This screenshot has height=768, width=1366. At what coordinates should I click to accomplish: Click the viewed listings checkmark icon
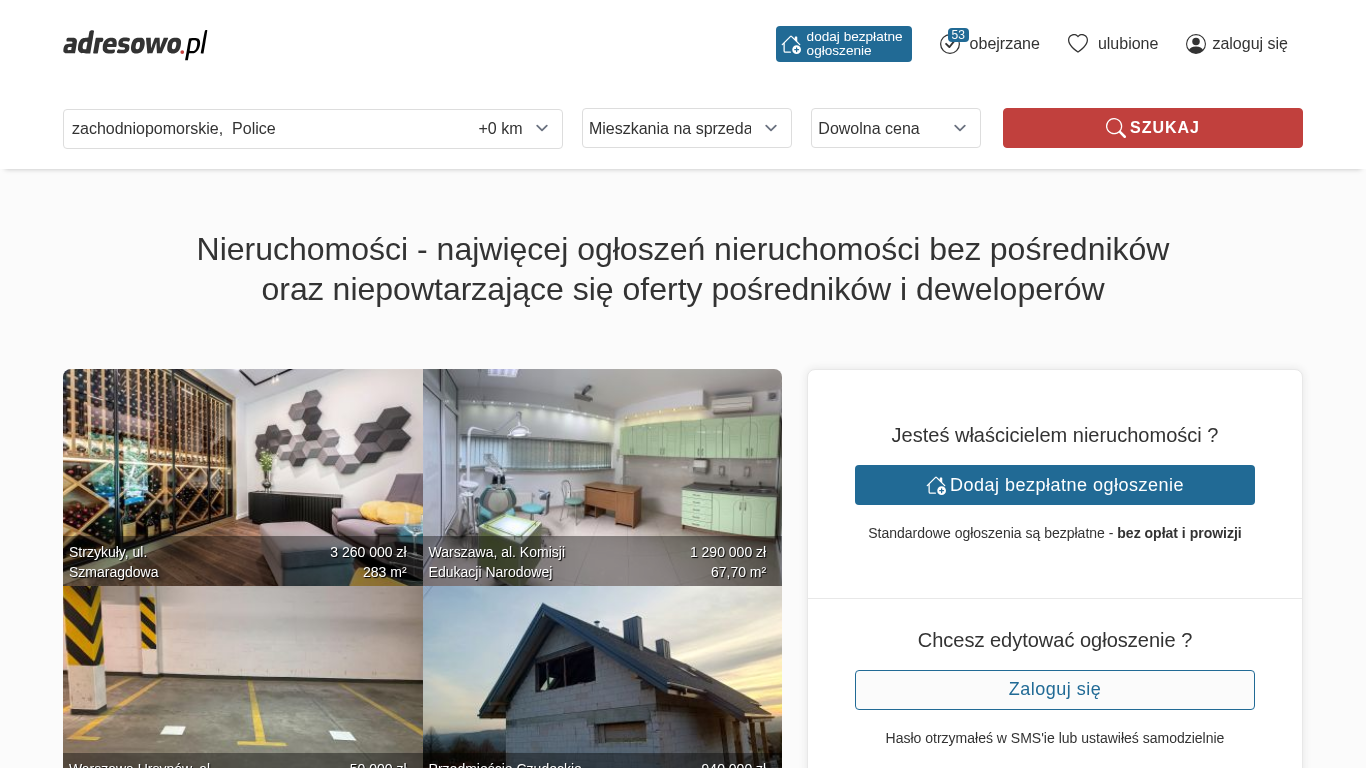(949, 45)
